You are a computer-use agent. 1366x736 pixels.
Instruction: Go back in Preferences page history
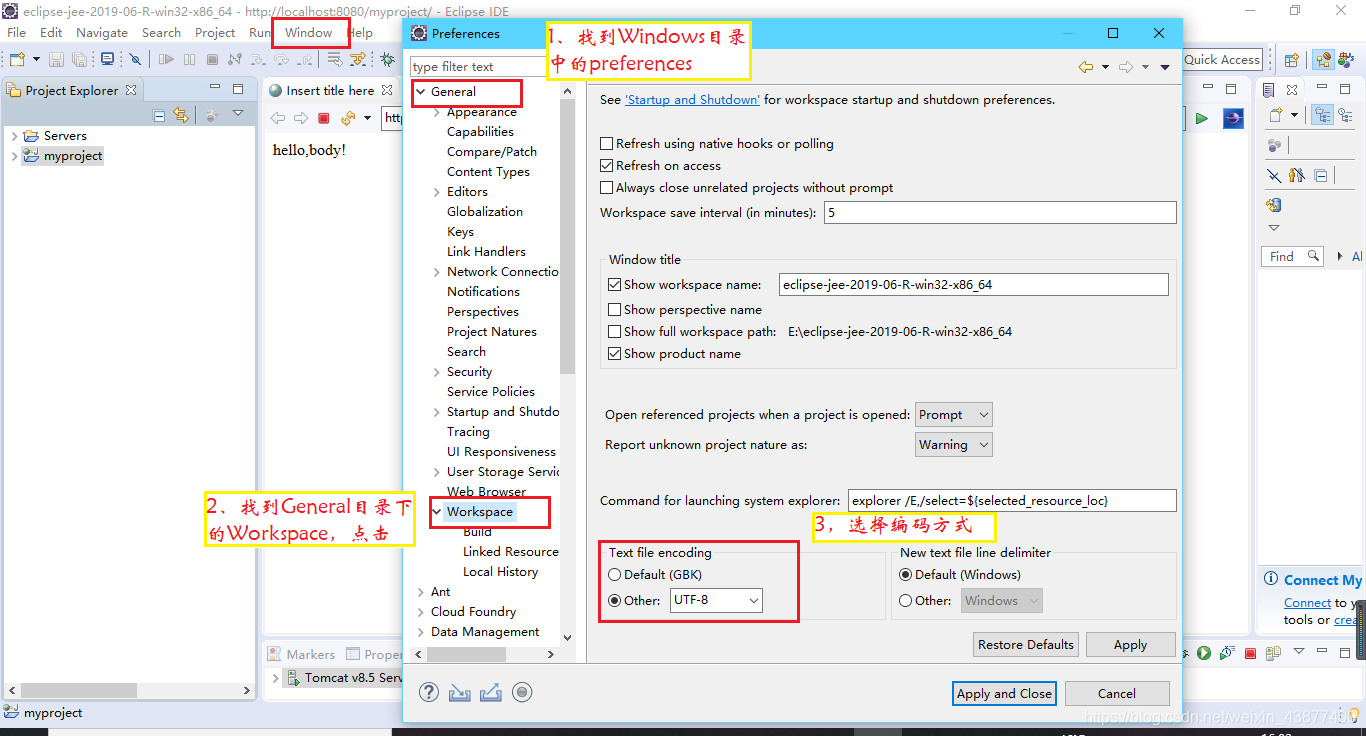tap(1086, 67)
